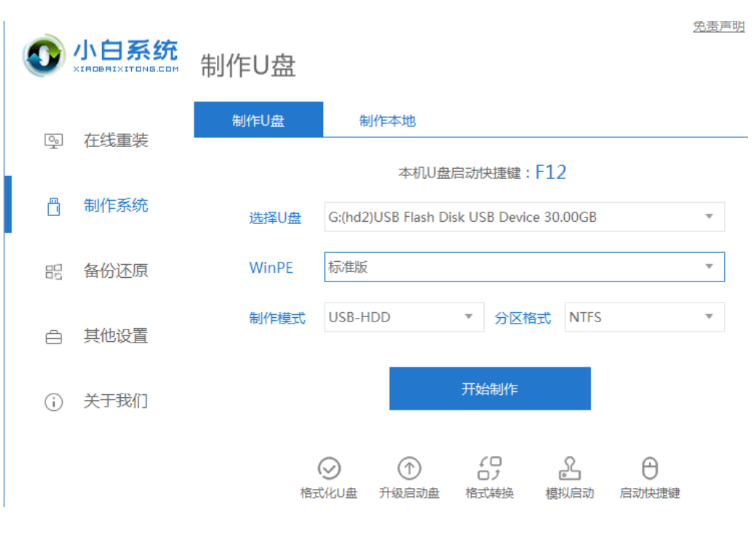755x546 pixels.
Task: Click the 小白系统 logo icon
Action: (x=44, y=57)
